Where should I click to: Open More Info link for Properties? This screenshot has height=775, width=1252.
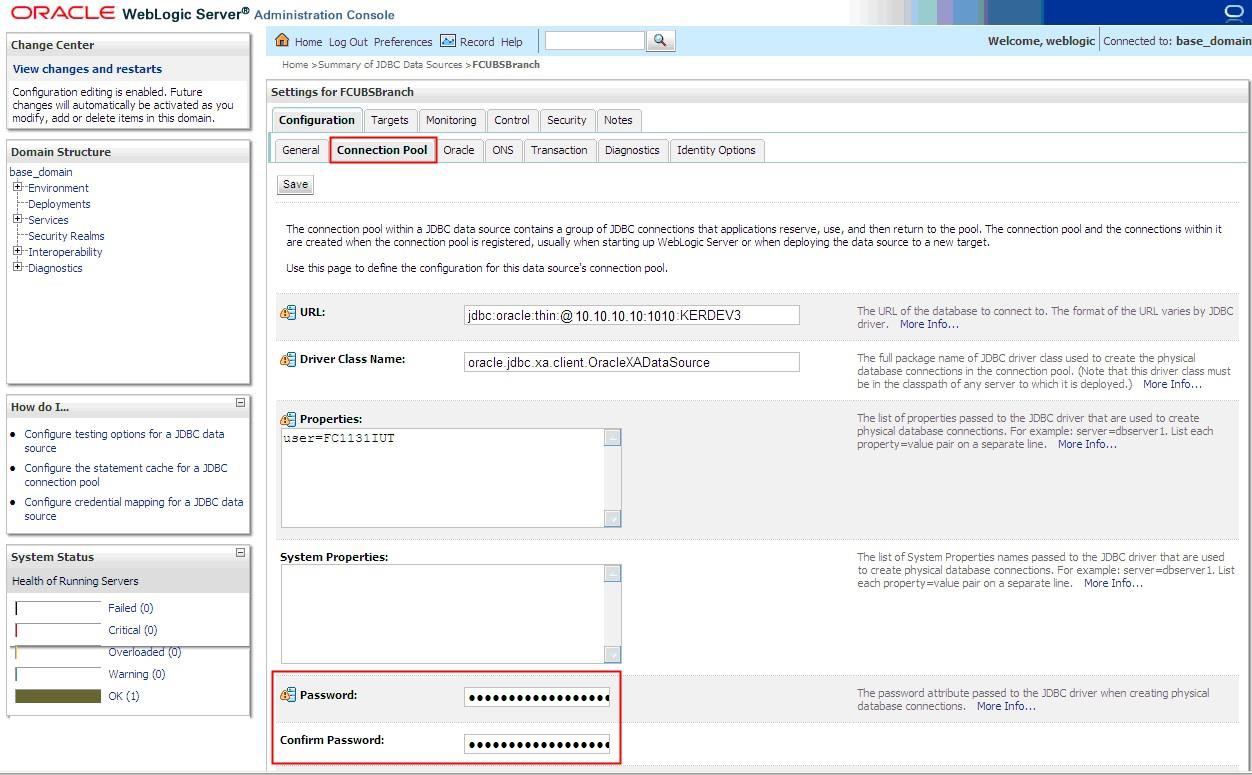(1087, 444)
